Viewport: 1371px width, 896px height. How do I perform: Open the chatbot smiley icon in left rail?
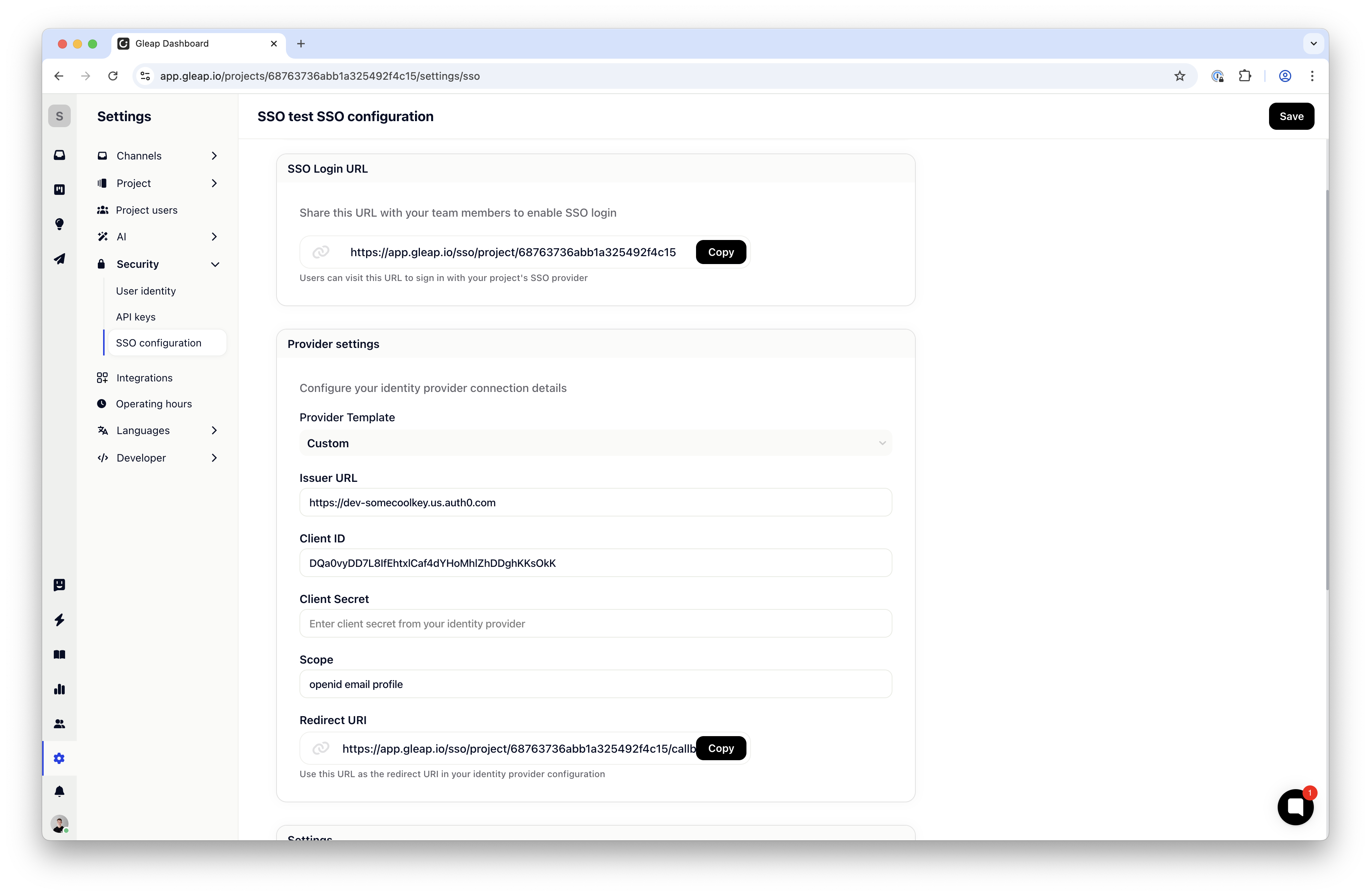[x=59, y=585]
